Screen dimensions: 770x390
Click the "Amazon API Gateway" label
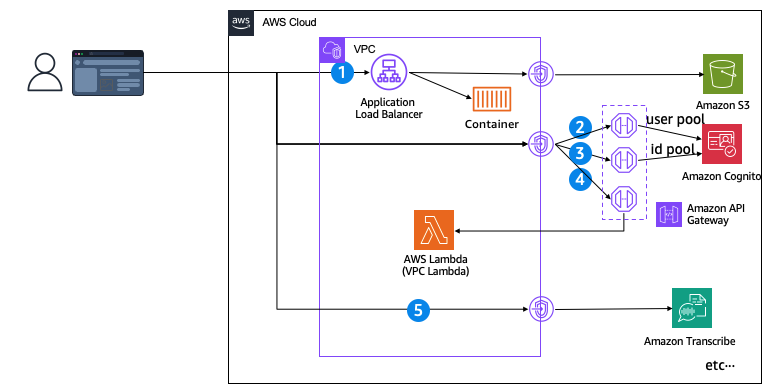(715, 214)
